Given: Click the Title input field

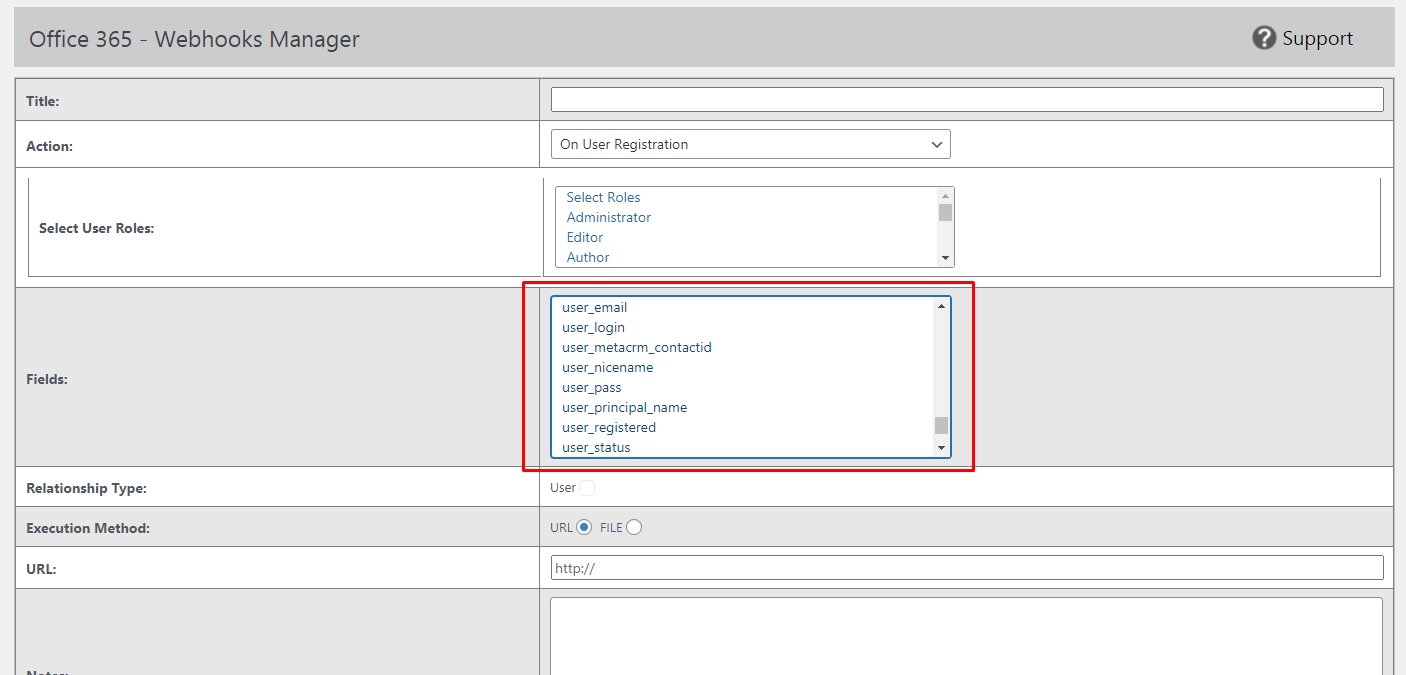Looking at the screenshot, I should (967, 100).
